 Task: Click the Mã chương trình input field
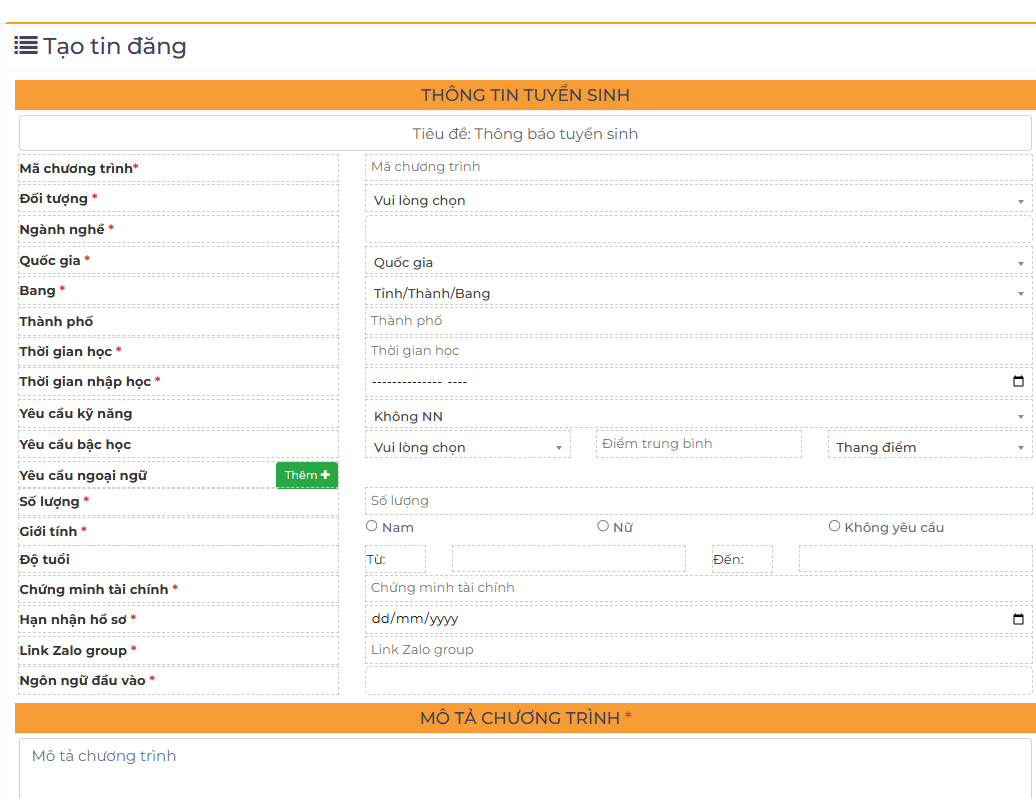coord(698,167)
